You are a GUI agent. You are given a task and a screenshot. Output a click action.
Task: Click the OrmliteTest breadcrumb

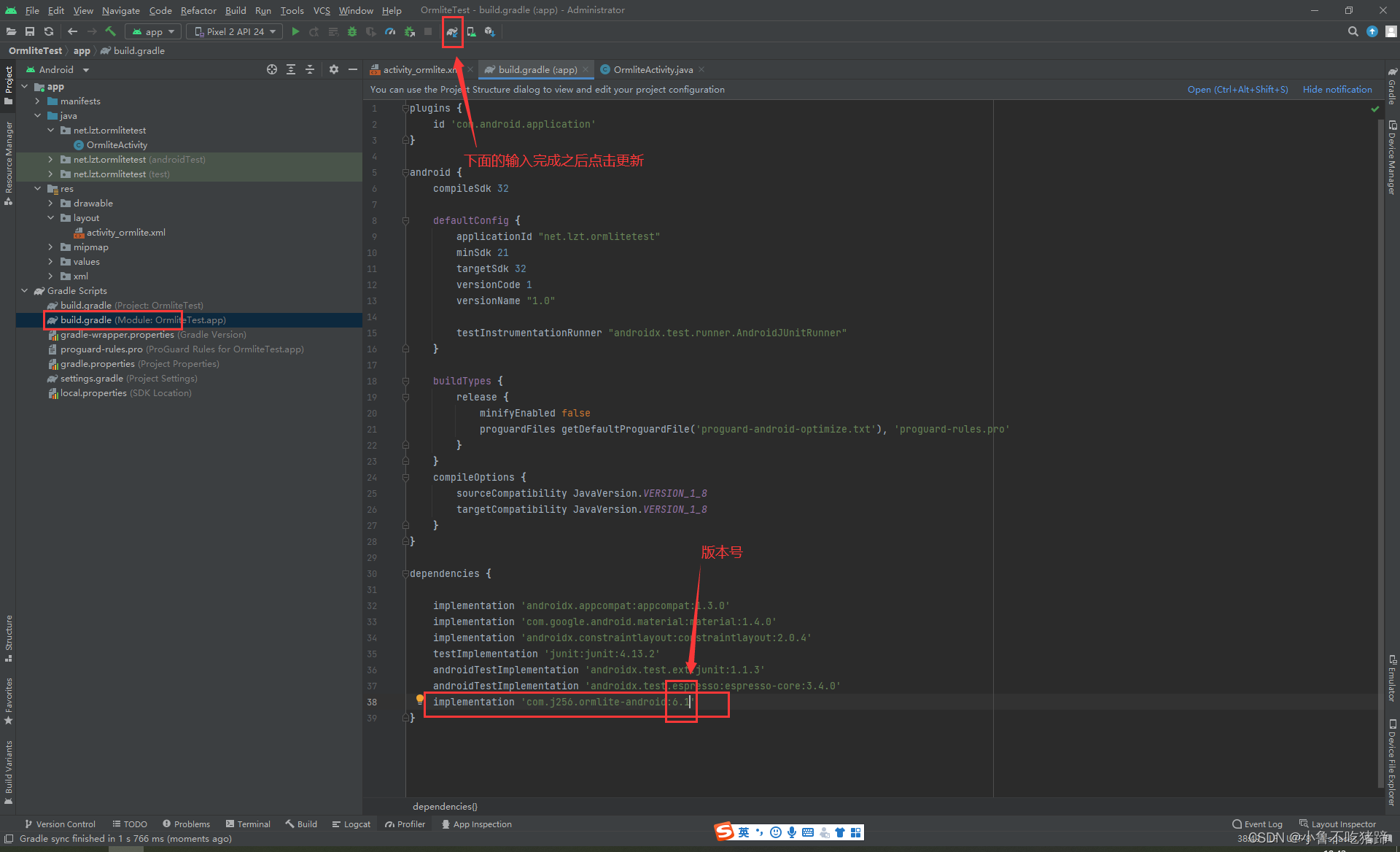35,50
